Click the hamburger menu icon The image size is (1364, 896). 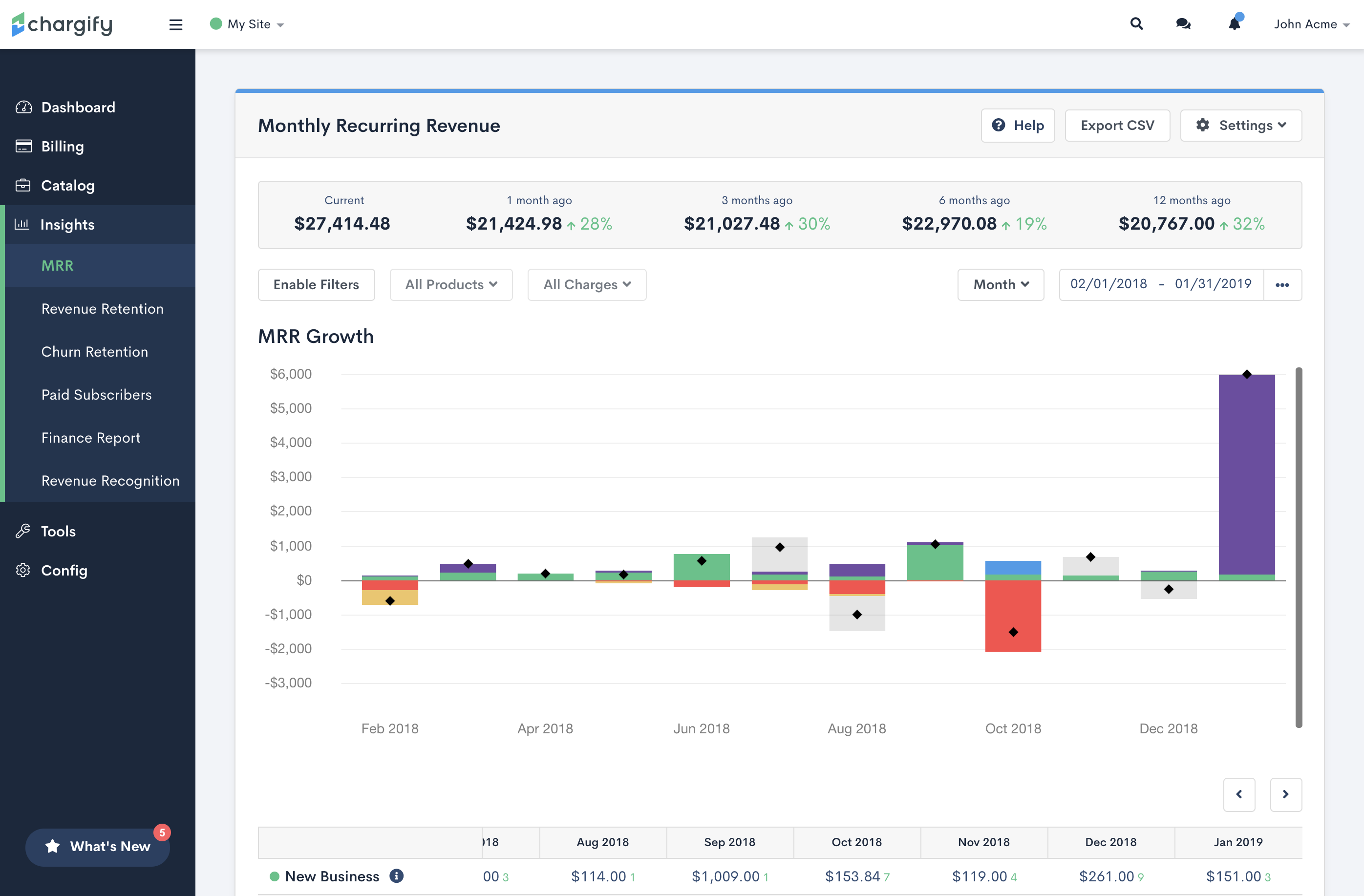(x=175, y=24)
